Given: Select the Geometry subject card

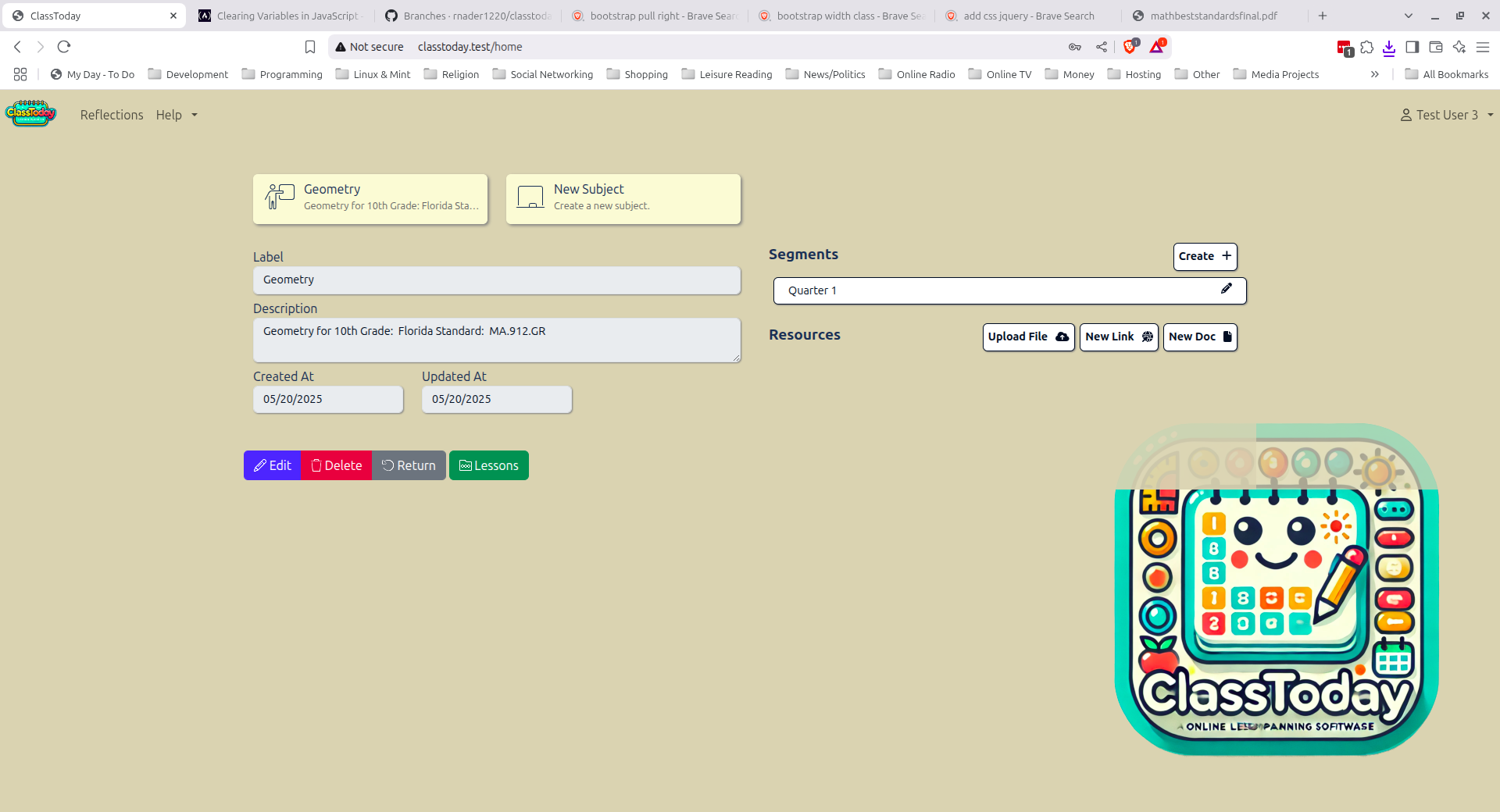Looking at the screenshot, I should coord(370,198).
